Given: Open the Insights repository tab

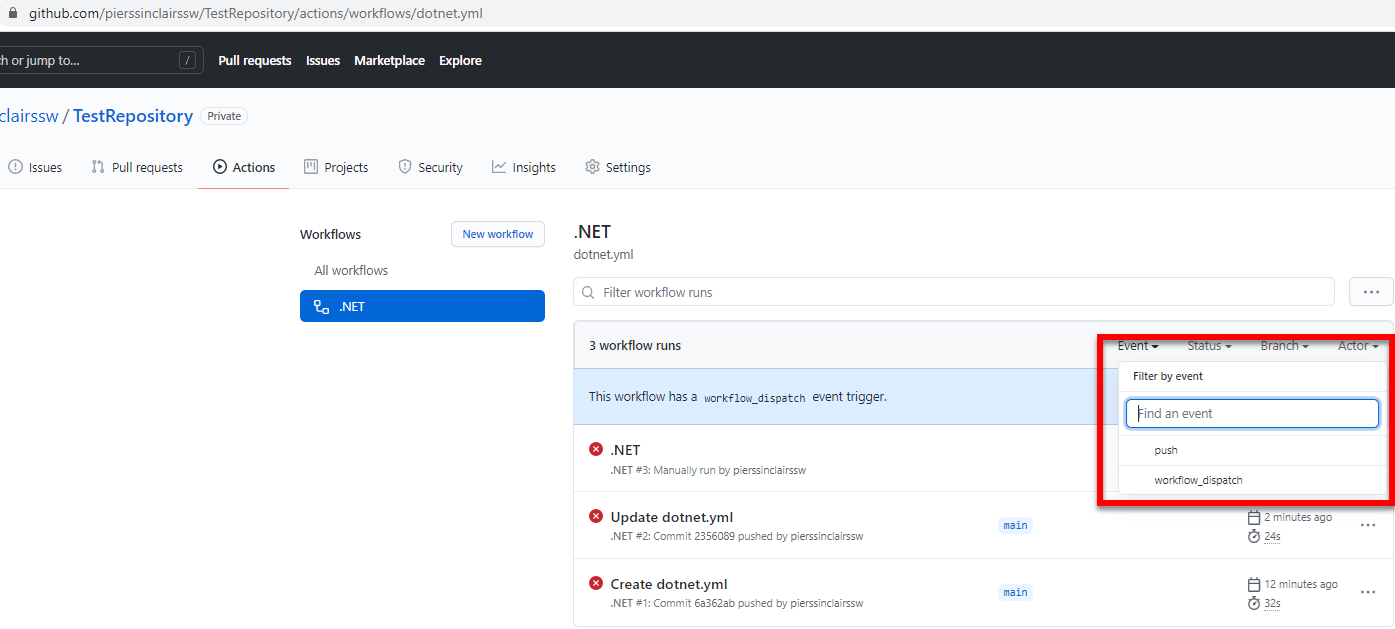Looking at the screenshot, I should click(x=523, y=167).
